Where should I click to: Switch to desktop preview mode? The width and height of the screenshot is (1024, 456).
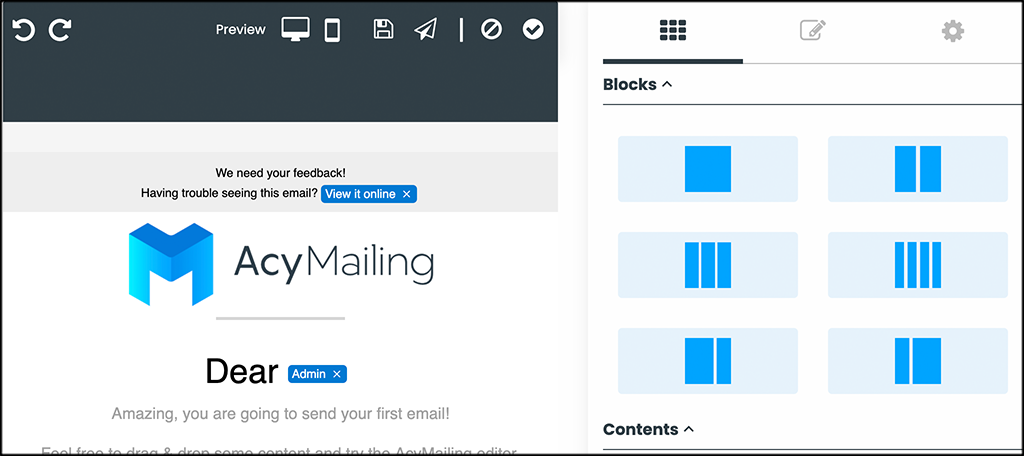pyautogui.click(x=295, y=29)
